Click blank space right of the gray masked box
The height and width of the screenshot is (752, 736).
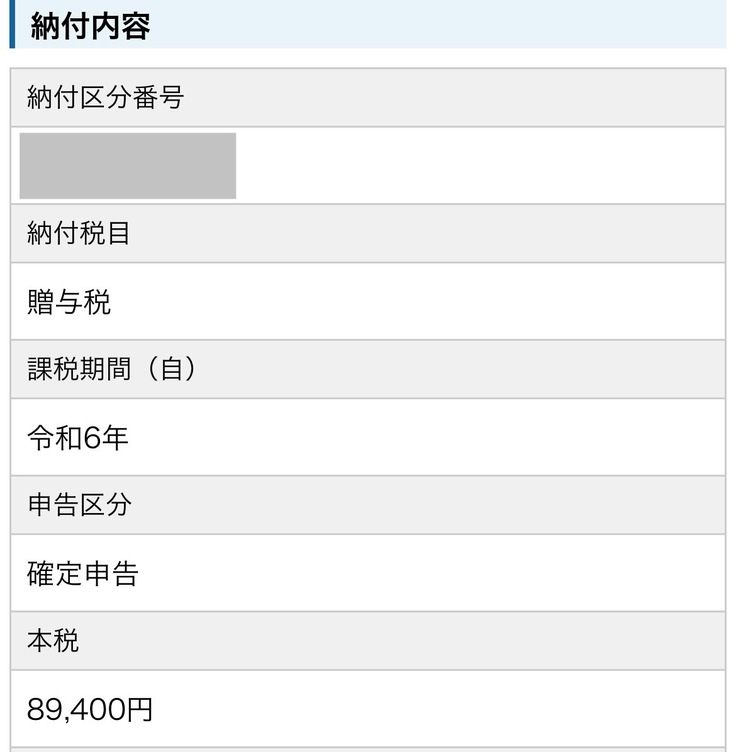(x=480, y=166)
